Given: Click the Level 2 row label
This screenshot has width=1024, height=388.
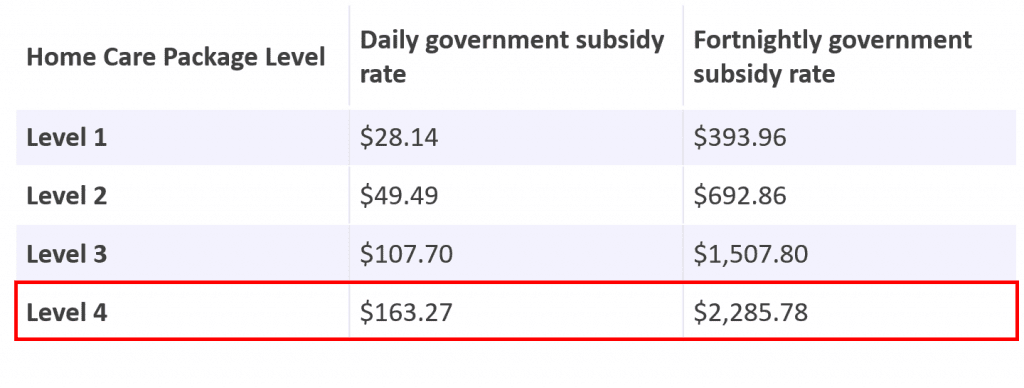Looking at the screenshot, I should 66,195.
